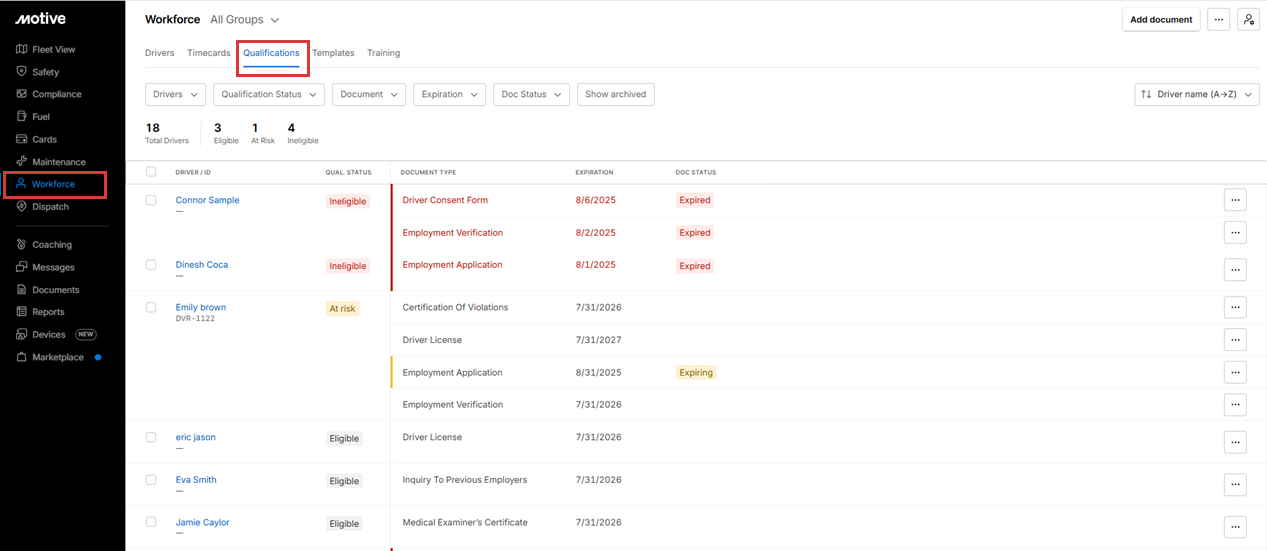Click the Coaching icon in sidebar
The image size is (1267, 551).
(x=21, y=245)
